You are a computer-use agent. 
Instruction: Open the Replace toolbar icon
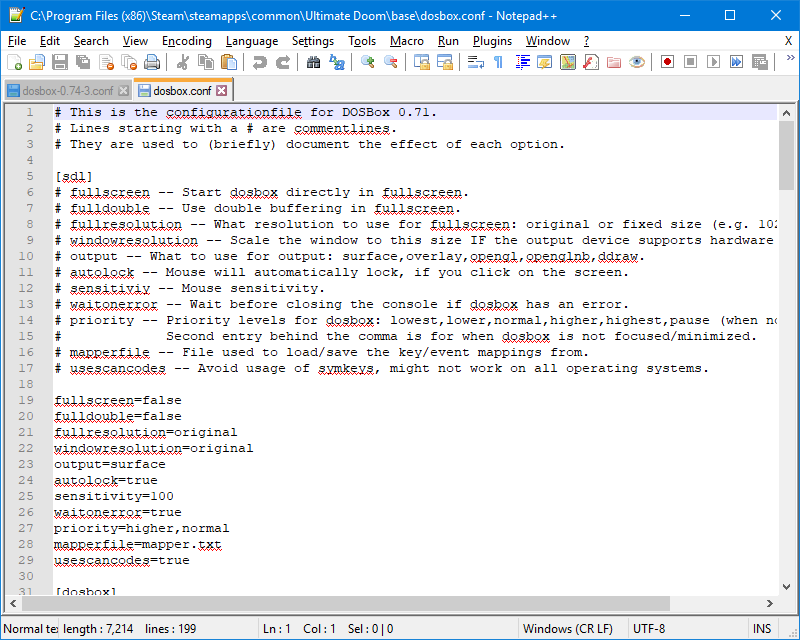(337, 62)
